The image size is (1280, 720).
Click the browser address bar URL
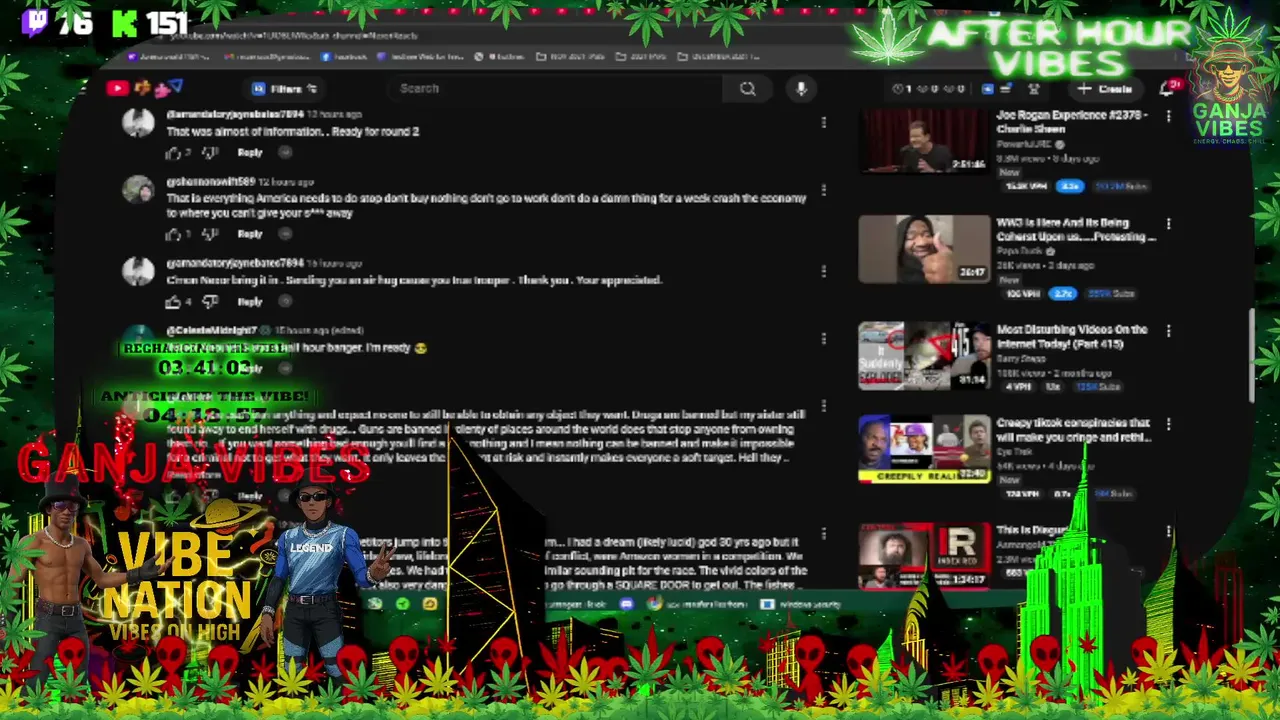292,36
